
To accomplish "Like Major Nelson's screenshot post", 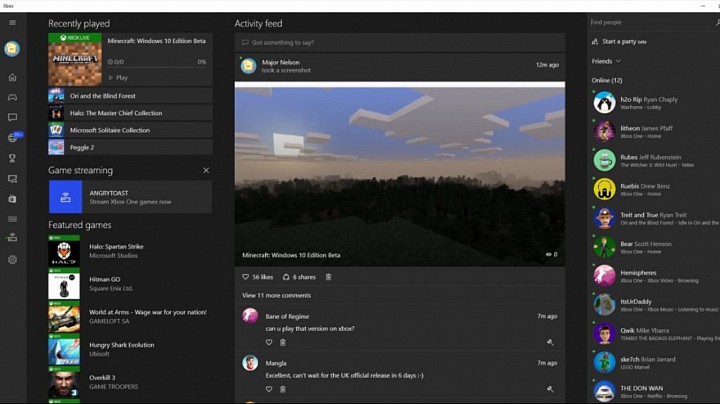I will [246, 277].
